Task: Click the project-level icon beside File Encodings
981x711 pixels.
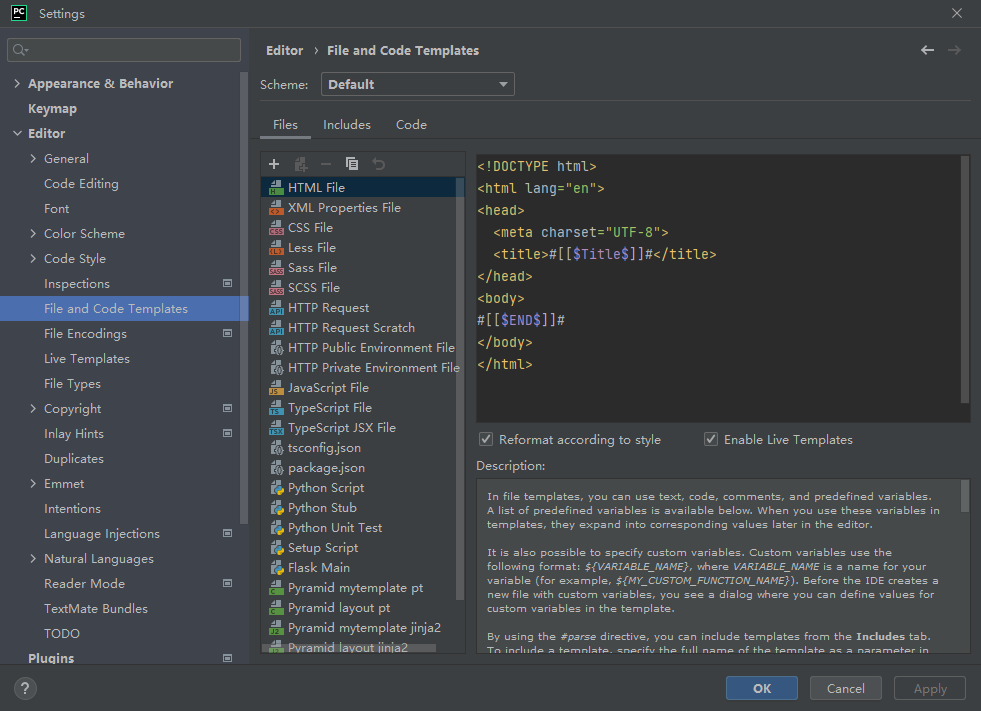Action: (227, 334)
